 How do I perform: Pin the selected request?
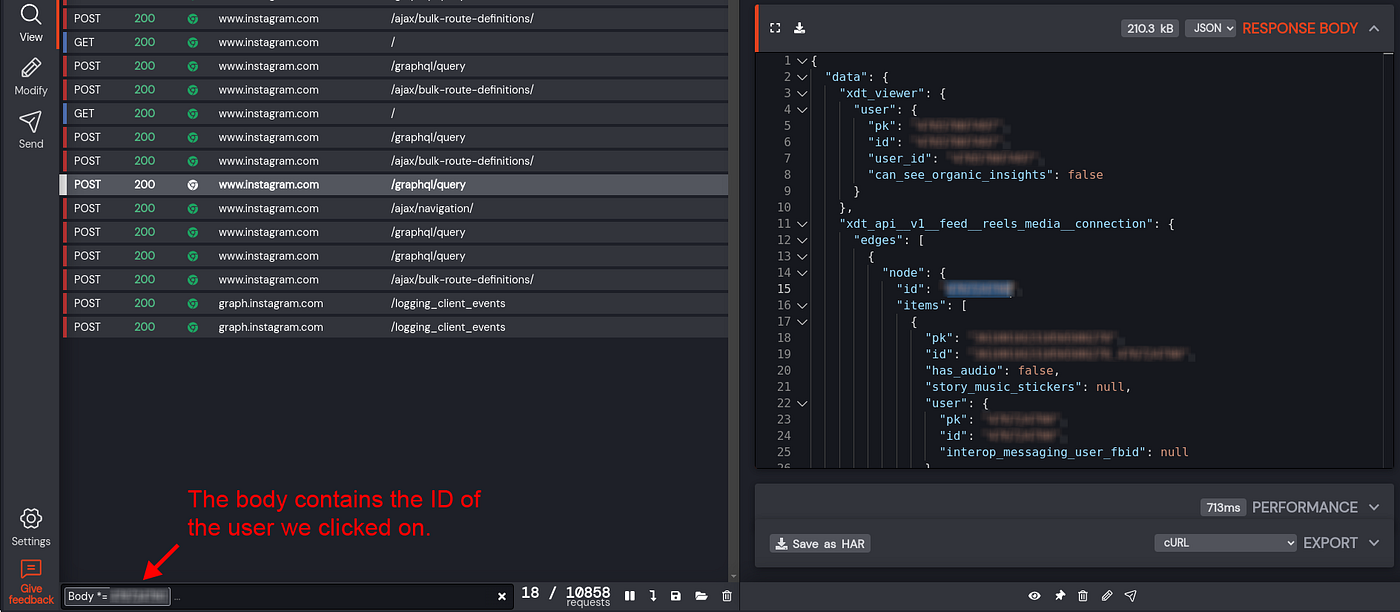[1060, 596]
